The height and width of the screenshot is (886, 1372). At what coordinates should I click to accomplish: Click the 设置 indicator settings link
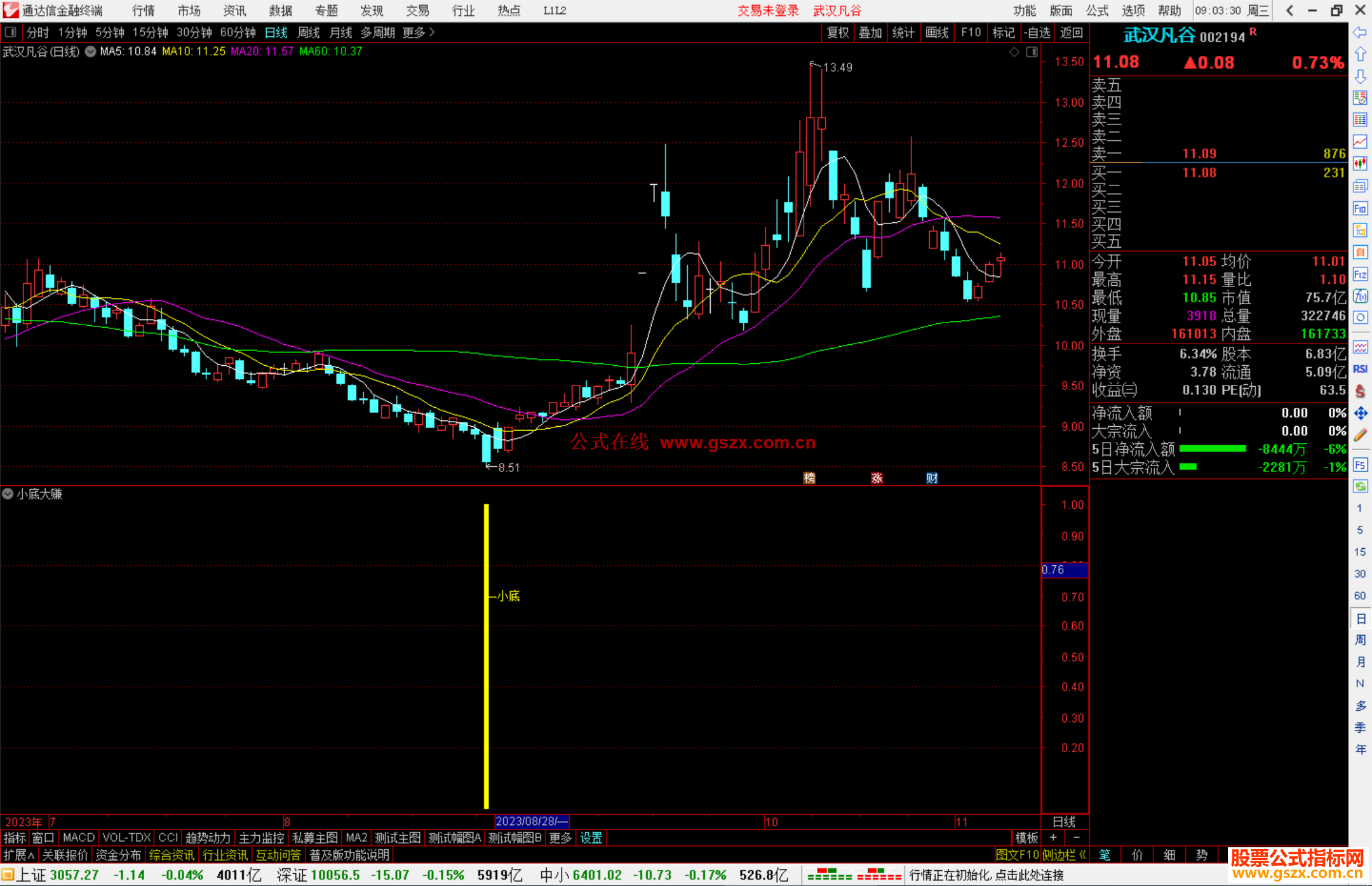click(591, 838)
